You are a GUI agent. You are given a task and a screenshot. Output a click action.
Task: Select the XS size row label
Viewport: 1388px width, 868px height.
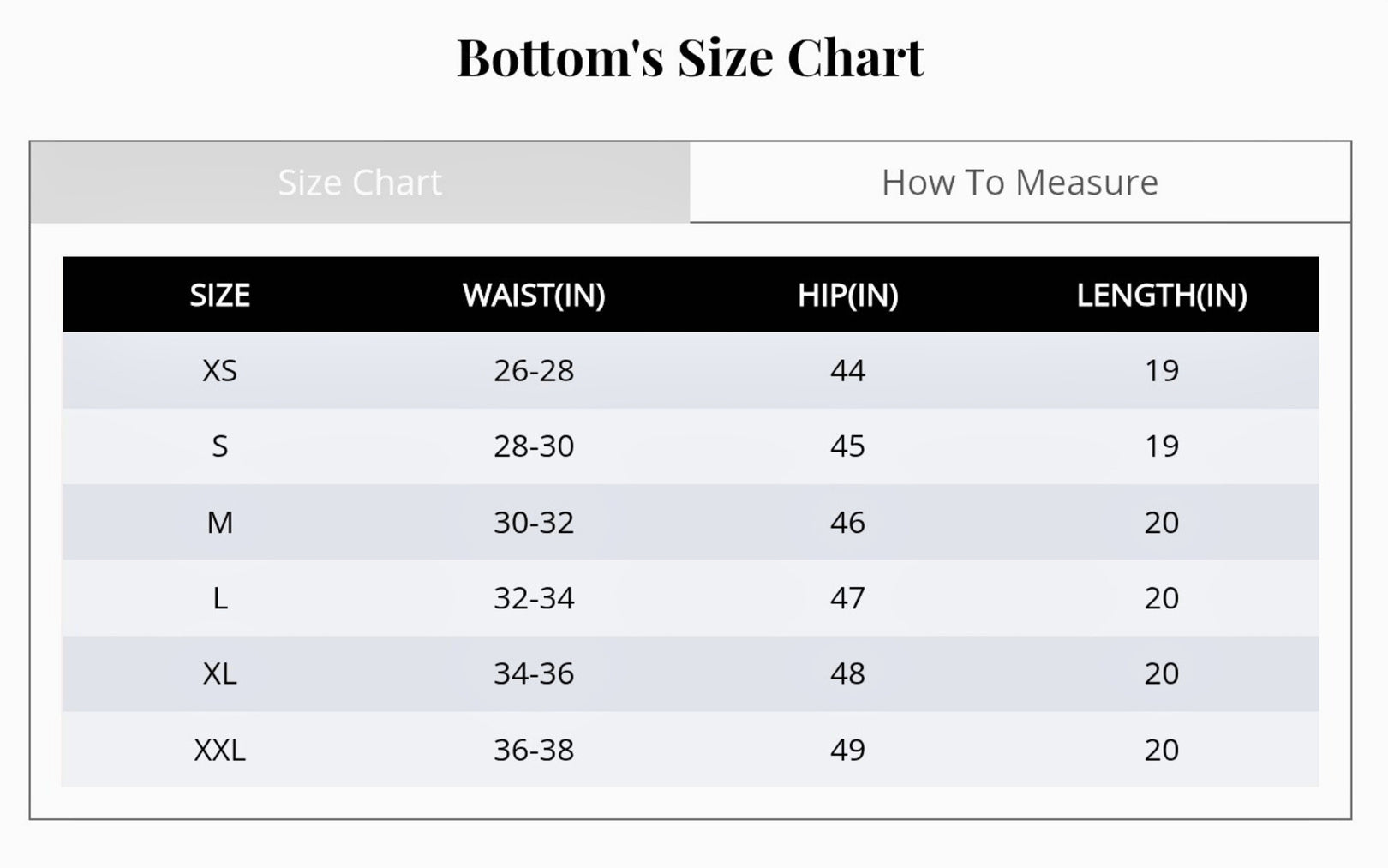[x=220, y=371]
